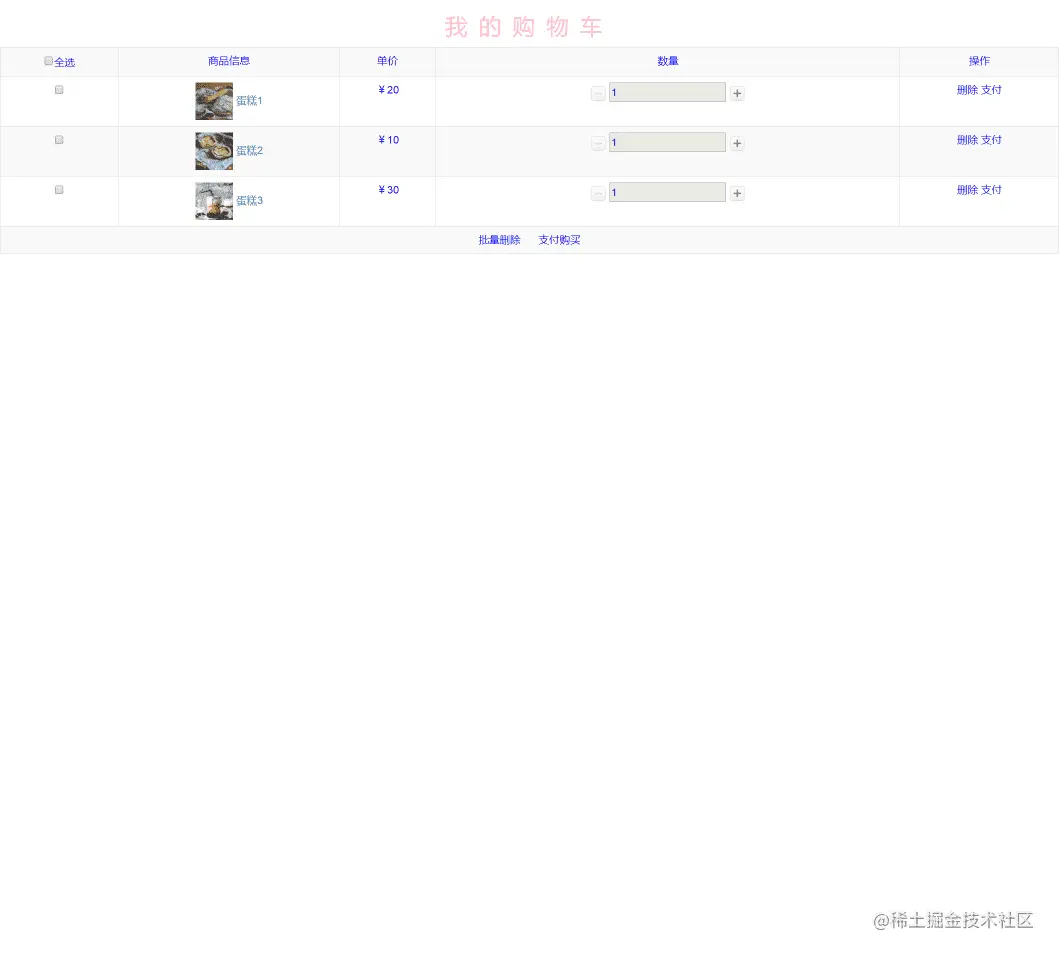Click the 蛋糕2 product name link

(249, 151)
